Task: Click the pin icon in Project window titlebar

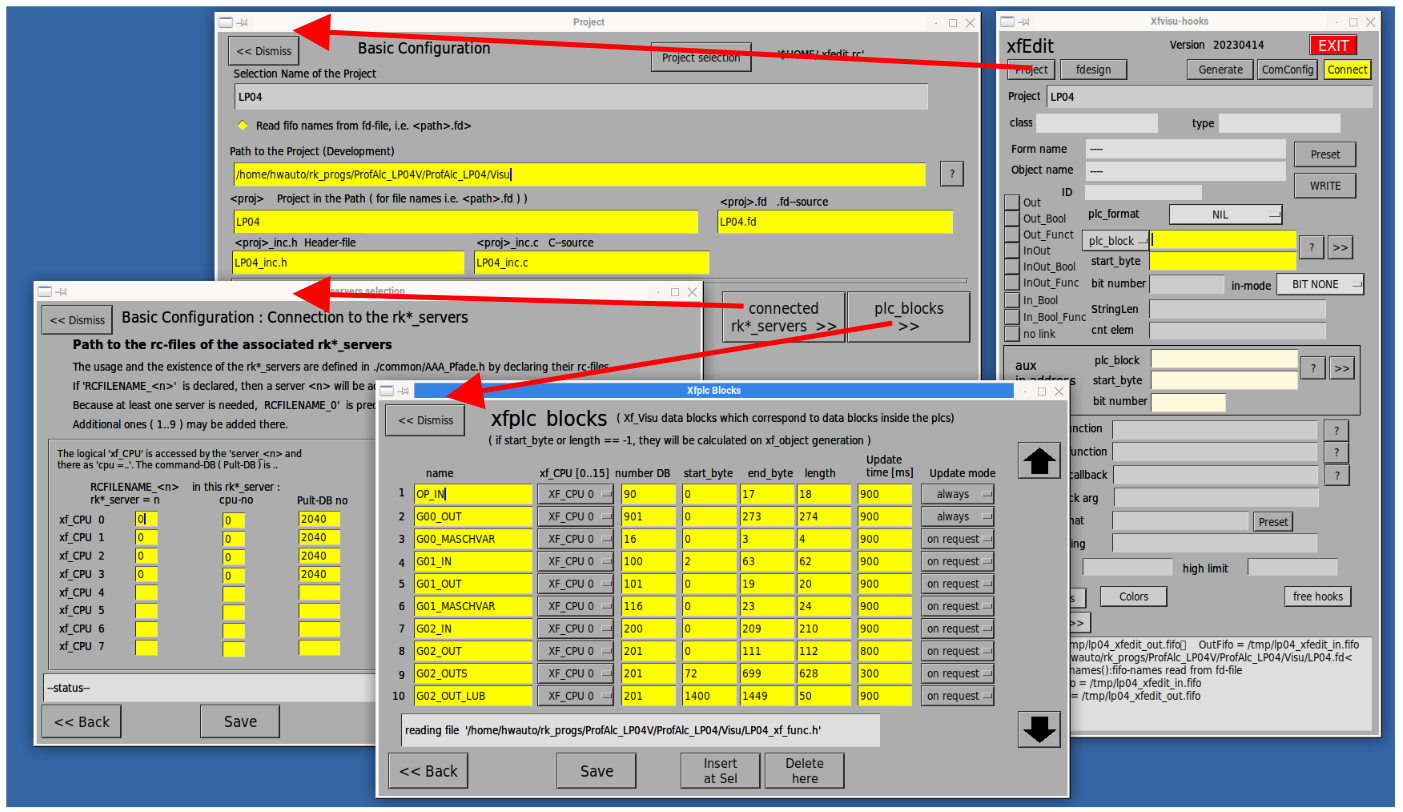Action: [x=243, y=22]
